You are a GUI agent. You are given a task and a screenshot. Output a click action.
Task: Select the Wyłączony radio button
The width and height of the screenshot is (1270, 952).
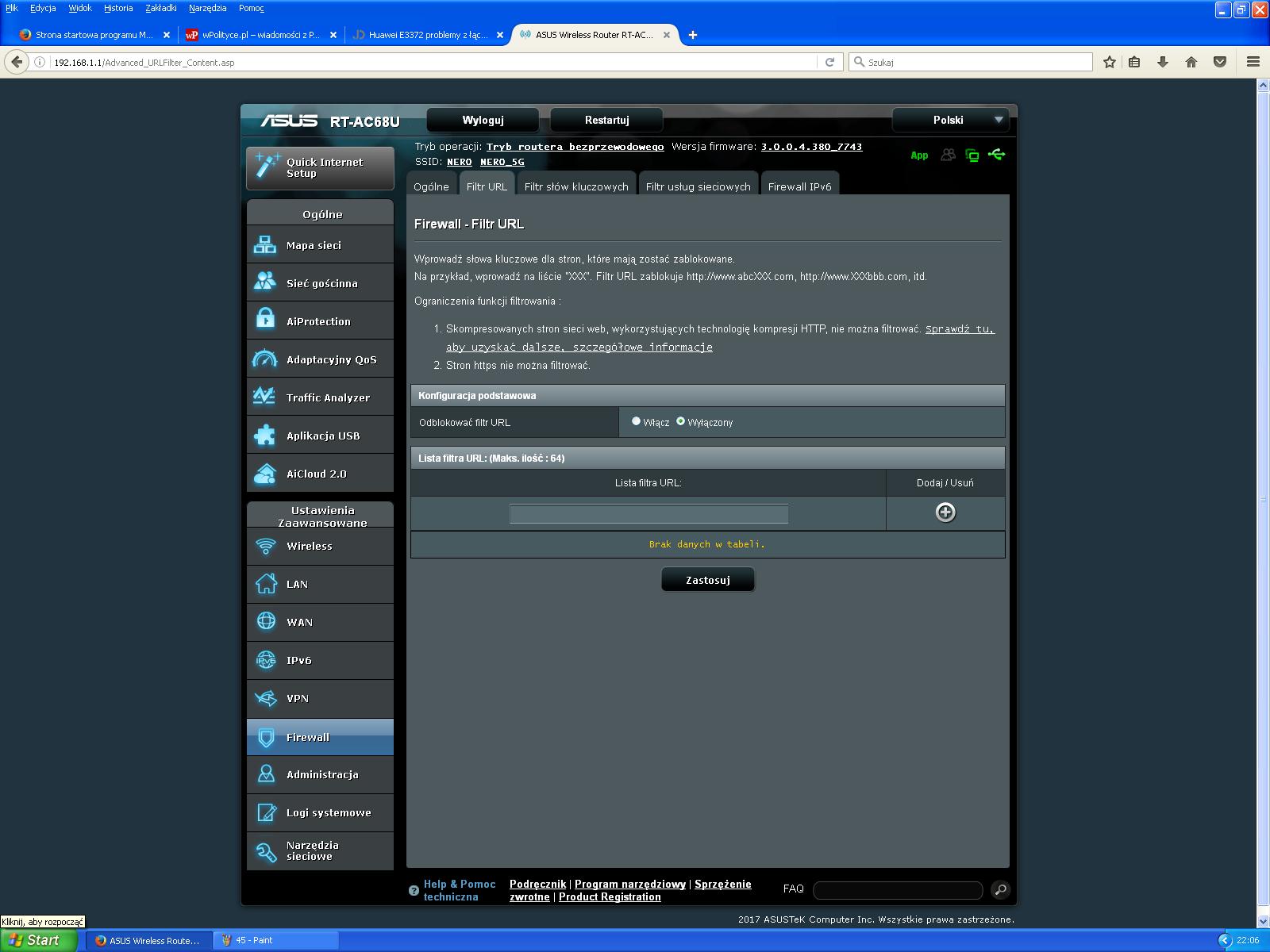680,421
